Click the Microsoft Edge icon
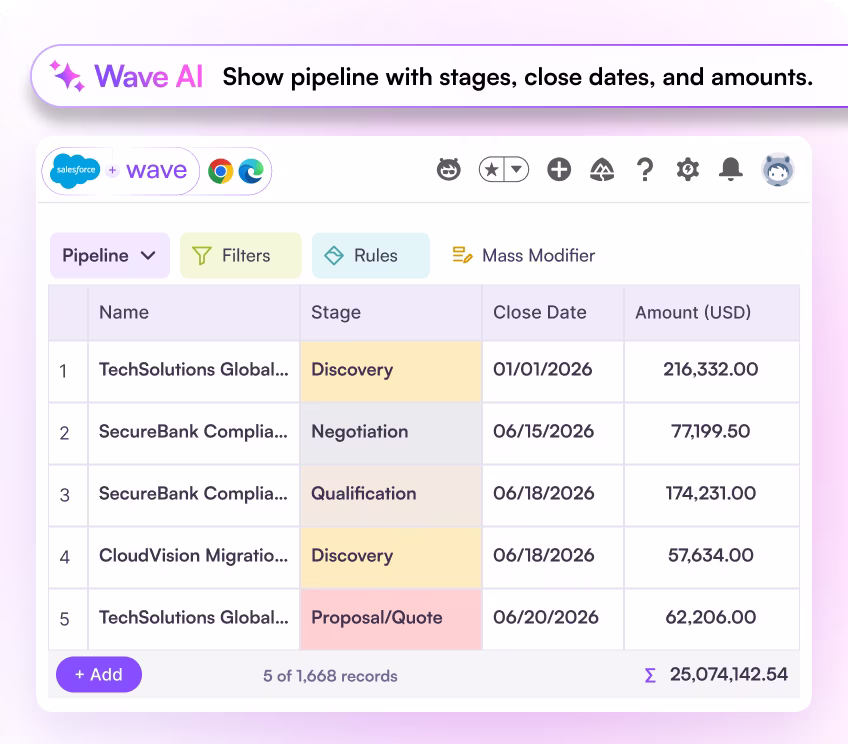Image resolution: width=848 pixels, height=744 pixels. 251,171
